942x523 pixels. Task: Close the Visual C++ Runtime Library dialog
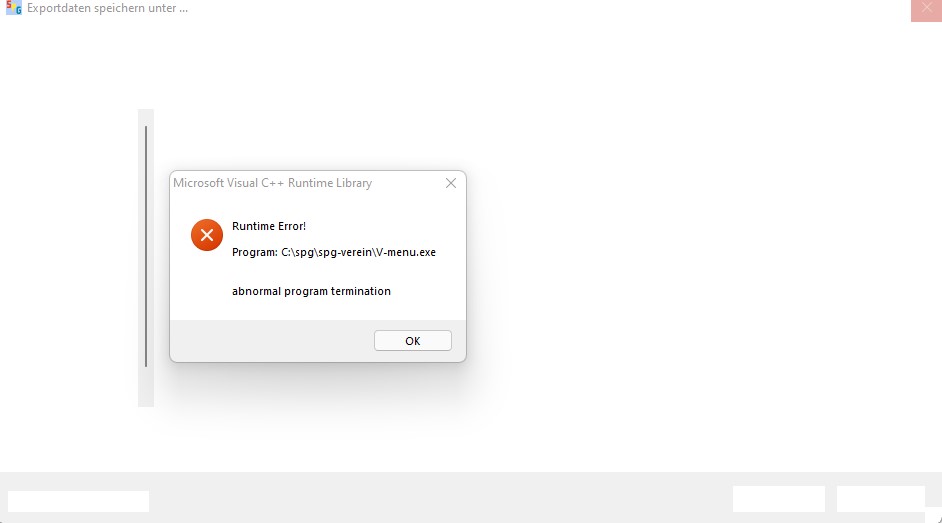(x=451, y=183)
